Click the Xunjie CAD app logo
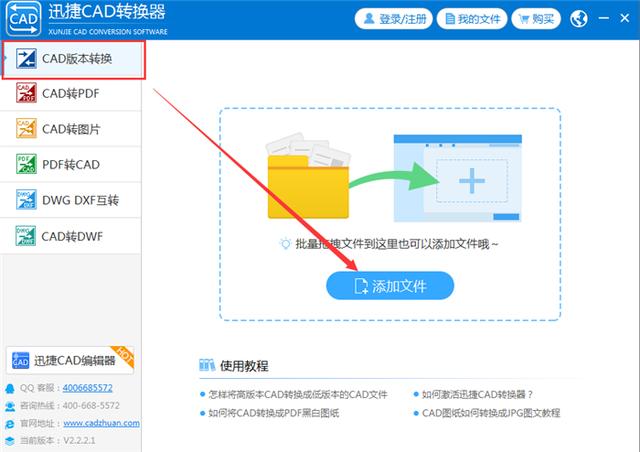This screenshot has height=452, width=640. click(x=24, y=19)
